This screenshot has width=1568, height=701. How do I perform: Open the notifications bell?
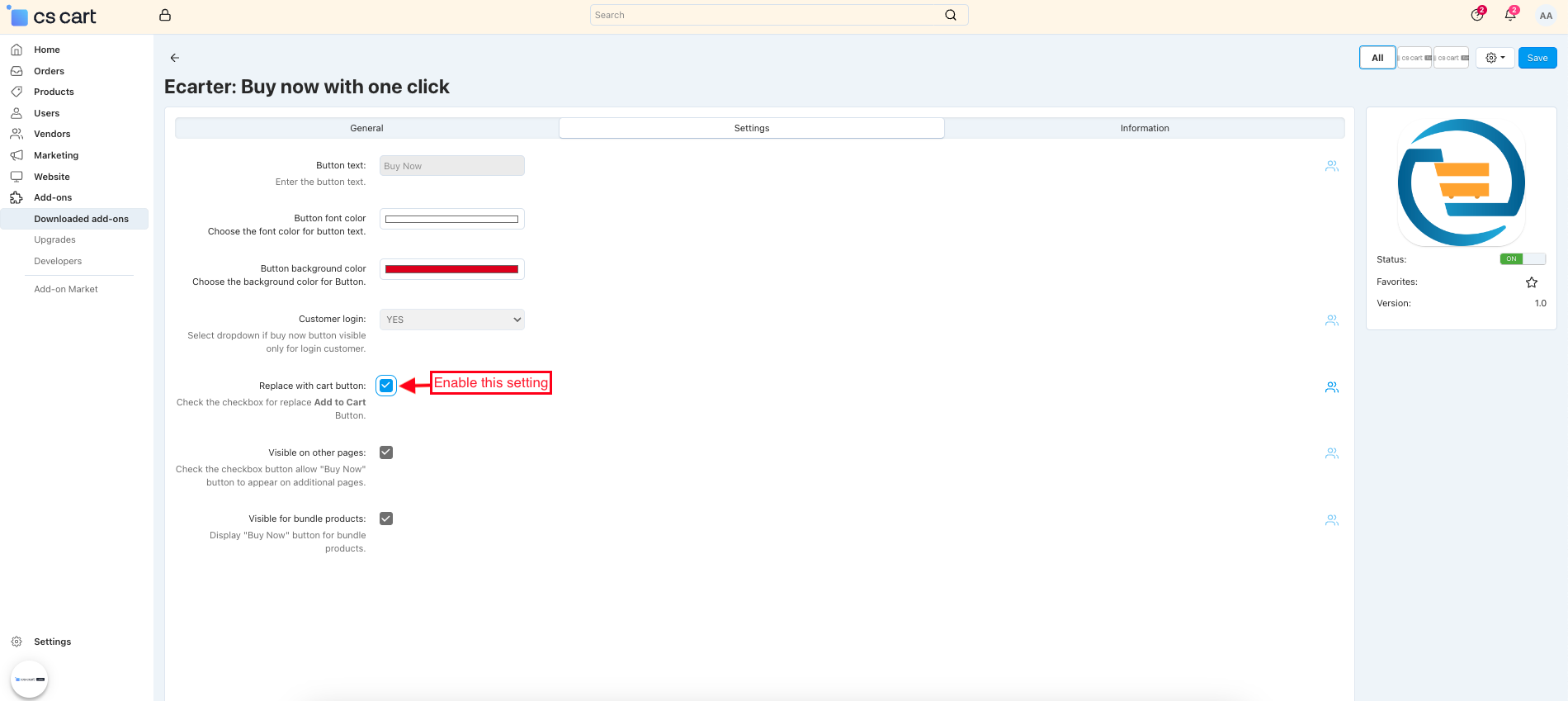1510,15
